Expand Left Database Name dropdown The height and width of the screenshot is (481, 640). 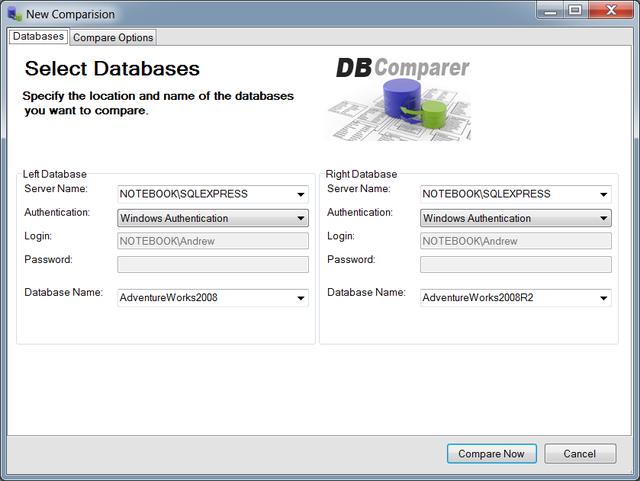tap(300, 297)
